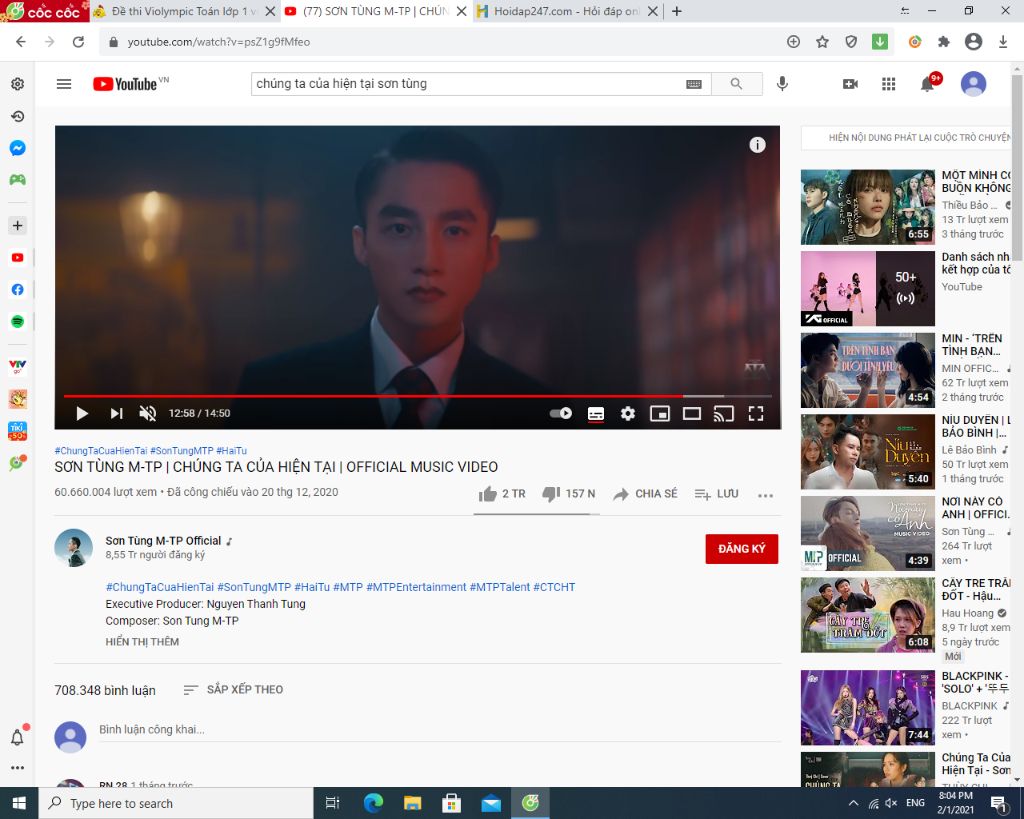The image size is (1024, 819).
Task: Click the Bình luận công khai comment field
Action: pos(440,730)
